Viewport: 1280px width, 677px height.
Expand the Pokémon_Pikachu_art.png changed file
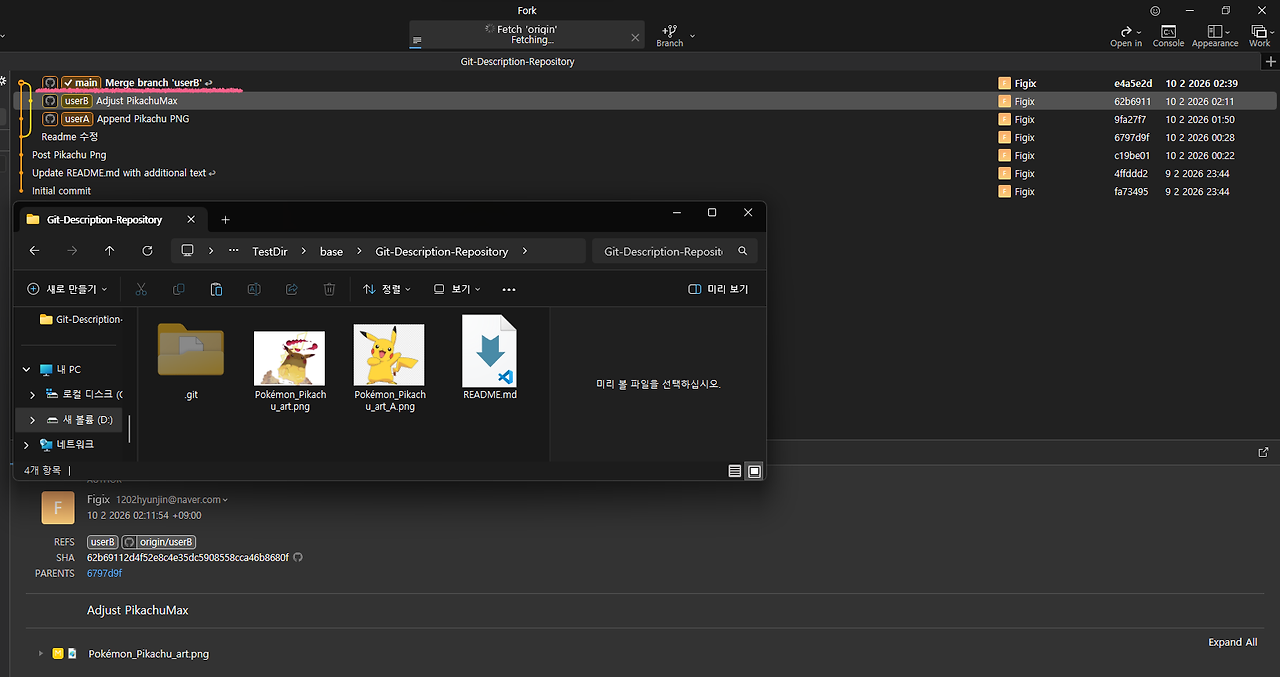click(x=41, y=653)
